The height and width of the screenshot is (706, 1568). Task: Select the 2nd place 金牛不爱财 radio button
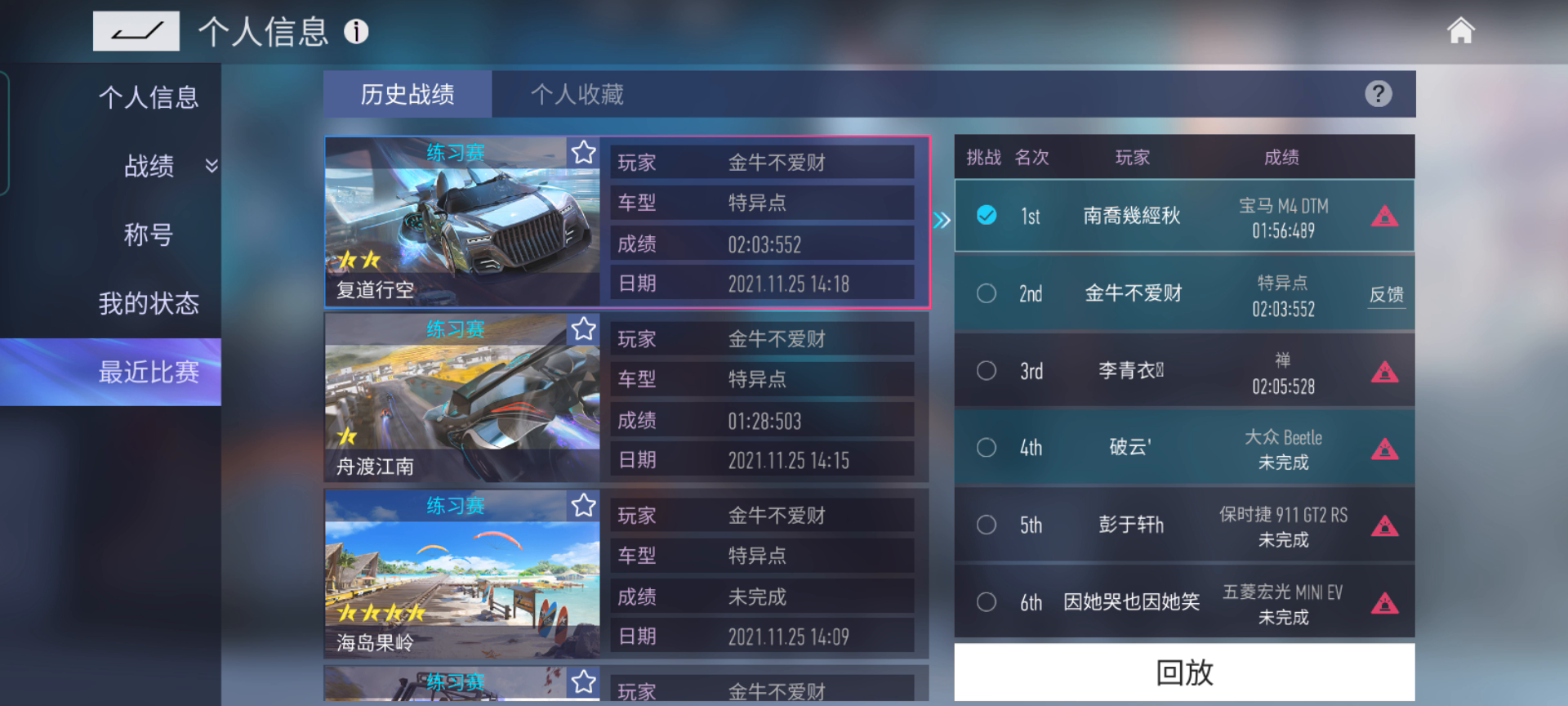(987, 293)
